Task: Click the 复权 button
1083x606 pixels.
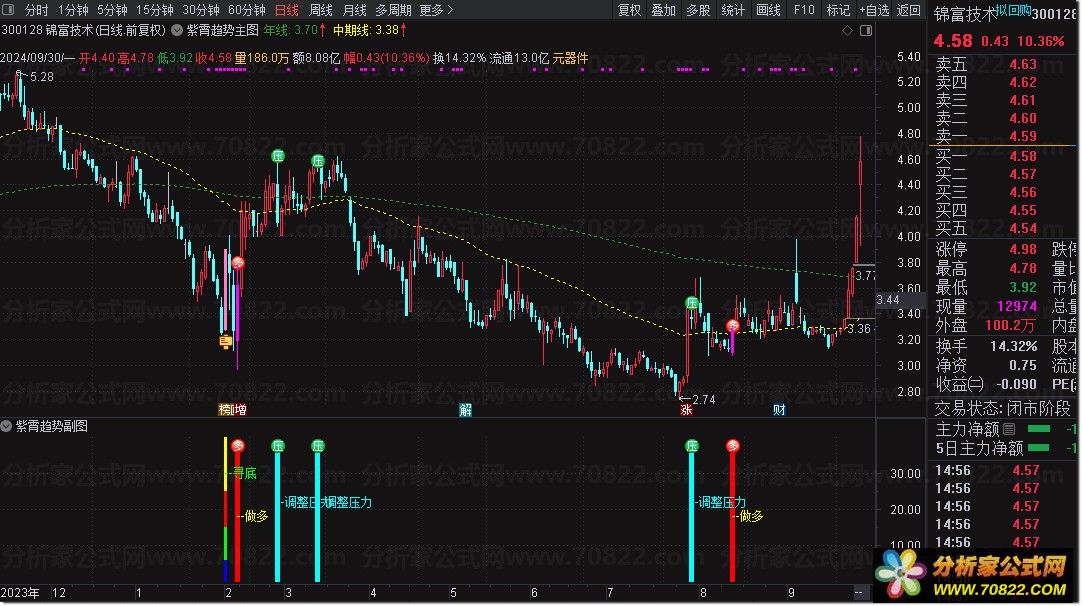Action: click(629, 10)
